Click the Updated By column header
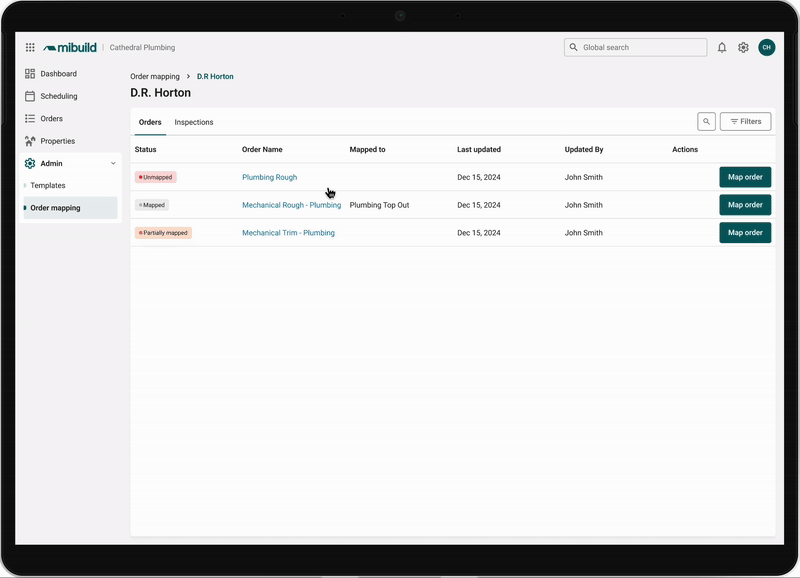The image size is (800, 578). [584, 149]
